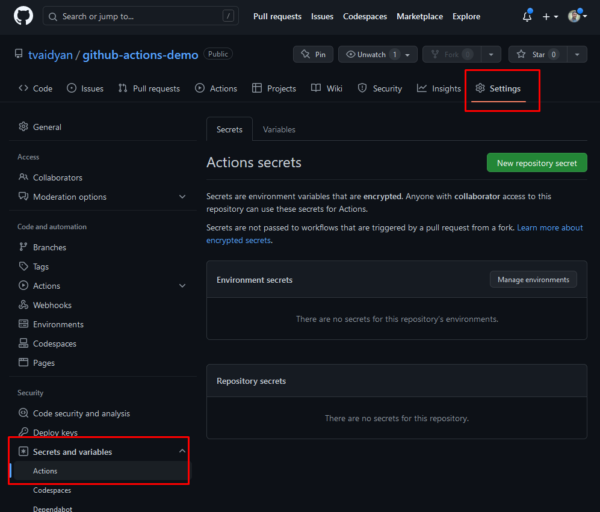
Task: Open Pull requests in the top bar
Action: (277, 16)
